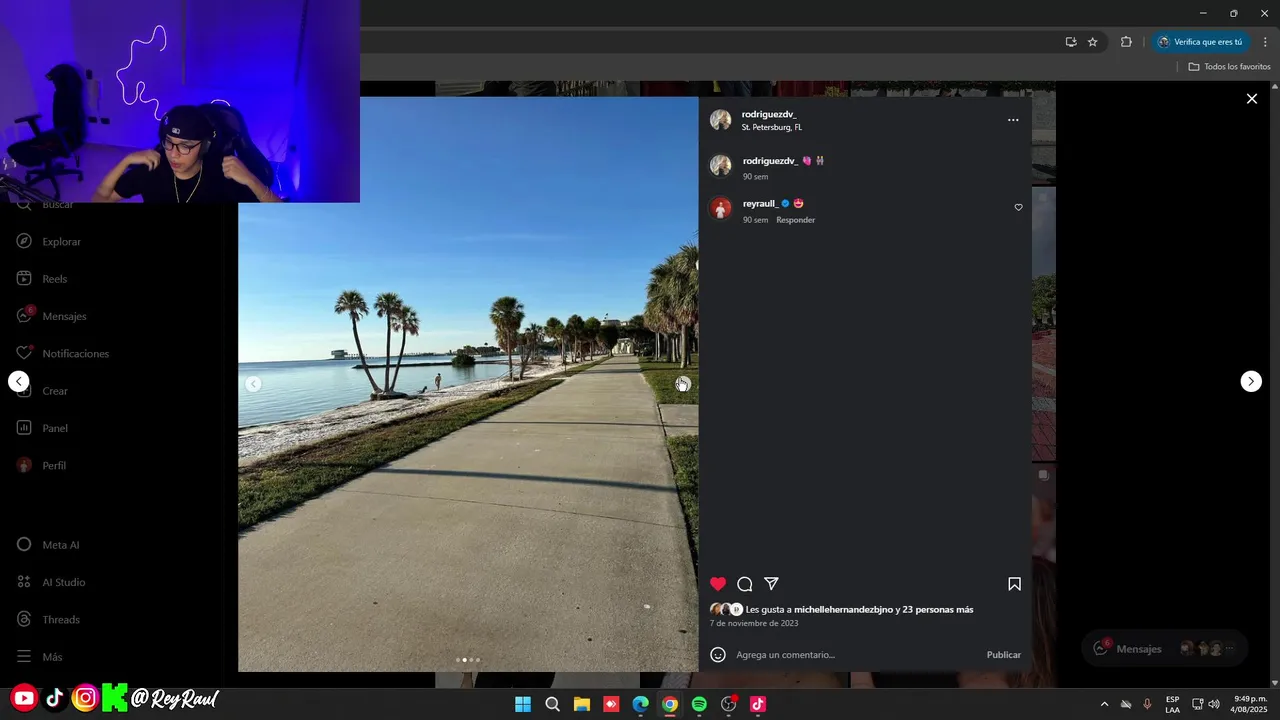The image size is (1280, 720).
Task: Open Windows taskbar search
Action: (552, 704)
